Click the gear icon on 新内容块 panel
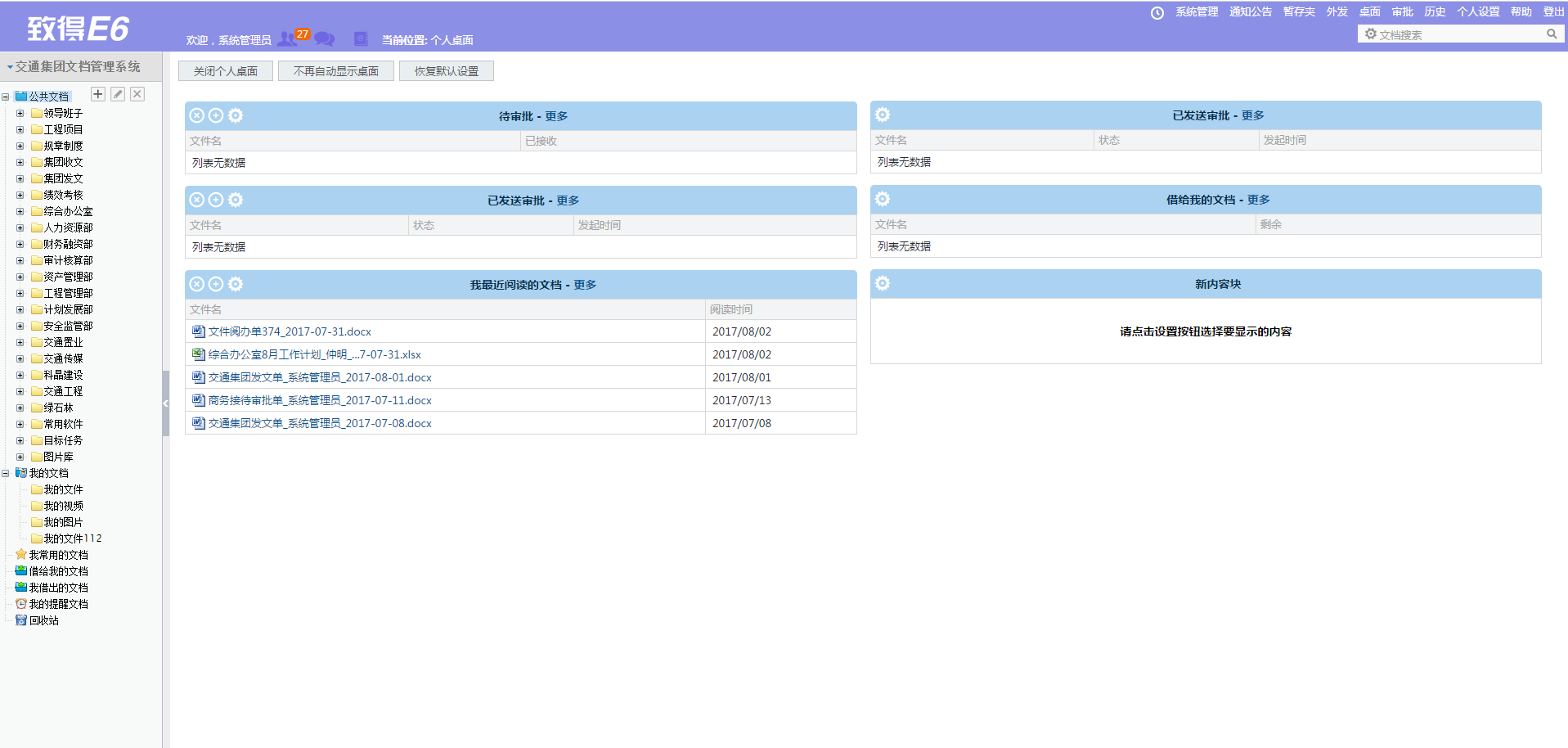This screenshot has height=748, width=1568. 883,283
